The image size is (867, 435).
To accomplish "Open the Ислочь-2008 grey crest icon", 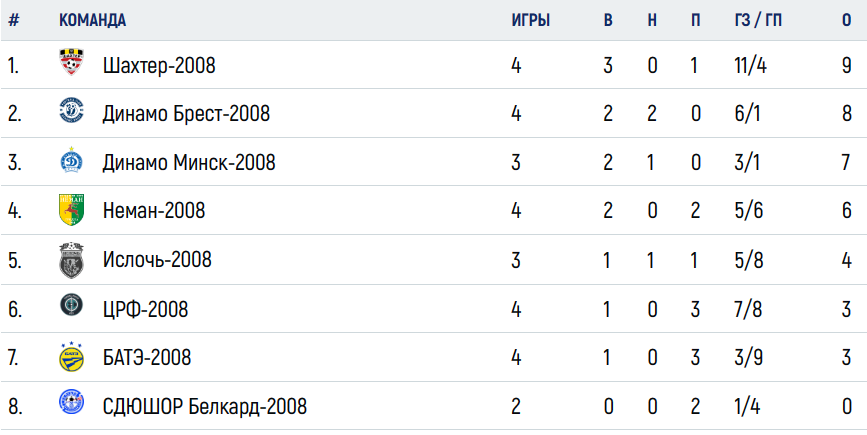I will [71, 260].
